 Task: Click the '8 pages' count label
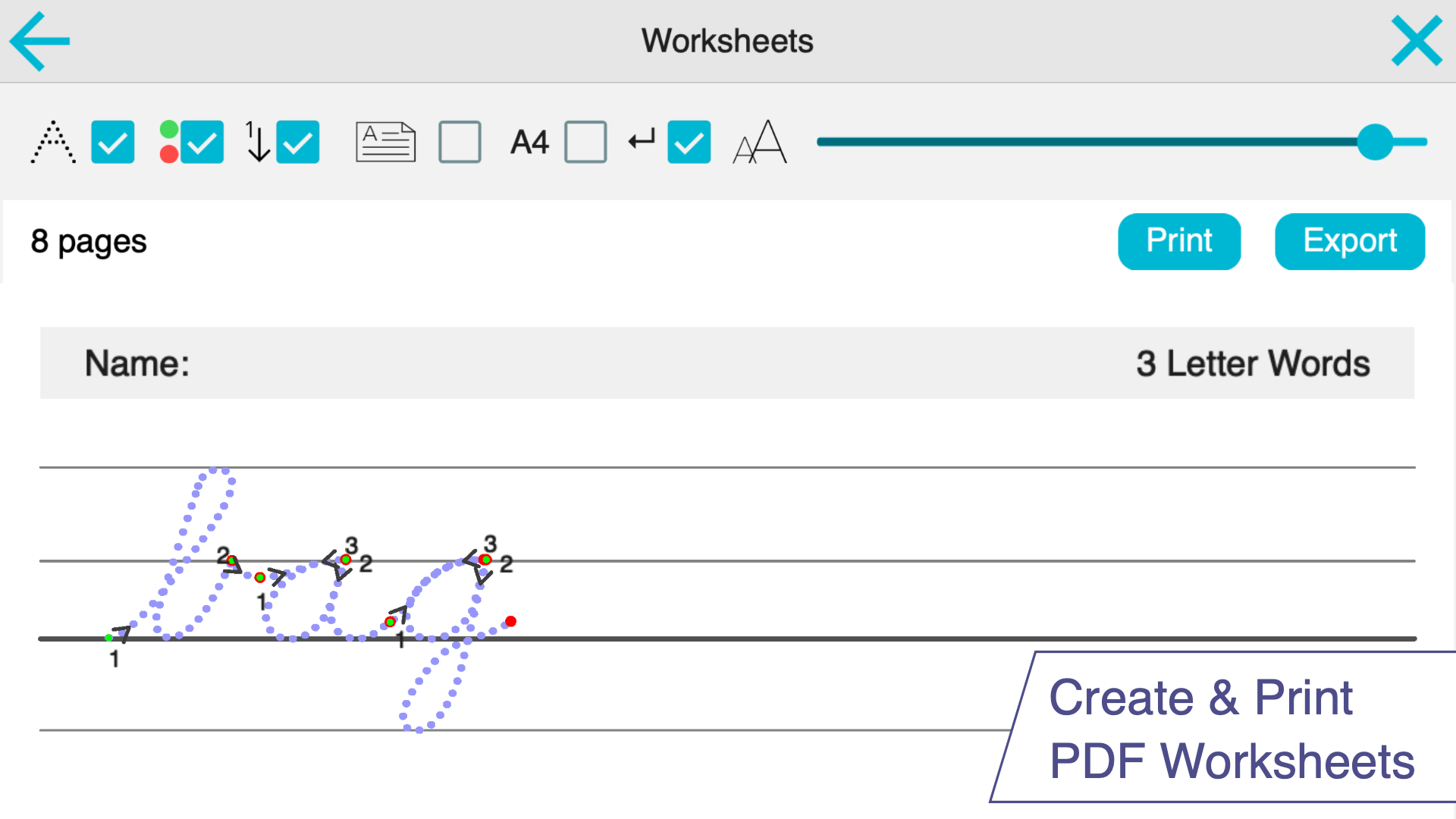point(89,242)
